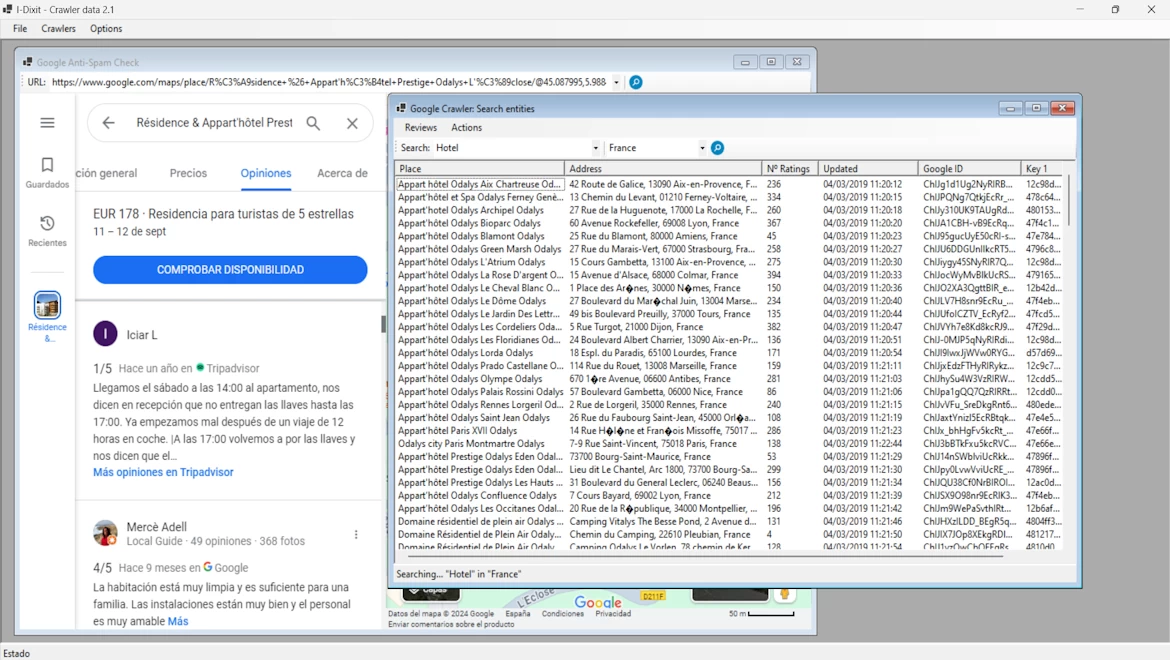
Task: Switch to the Opiniones tab
Action: [266, 173]
